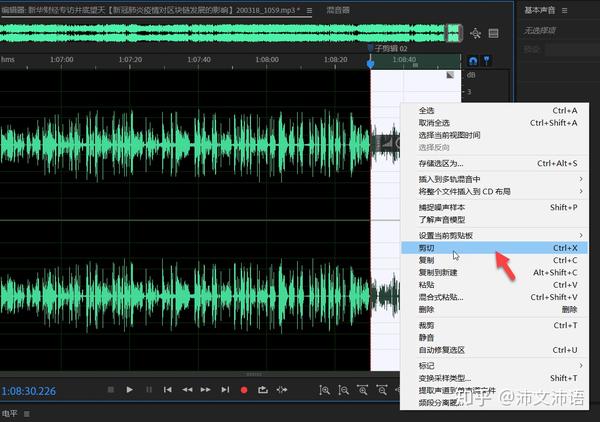The image size is (600, 422).
Task: Choose 全选 from the context menu
Action: pos(494,111)
